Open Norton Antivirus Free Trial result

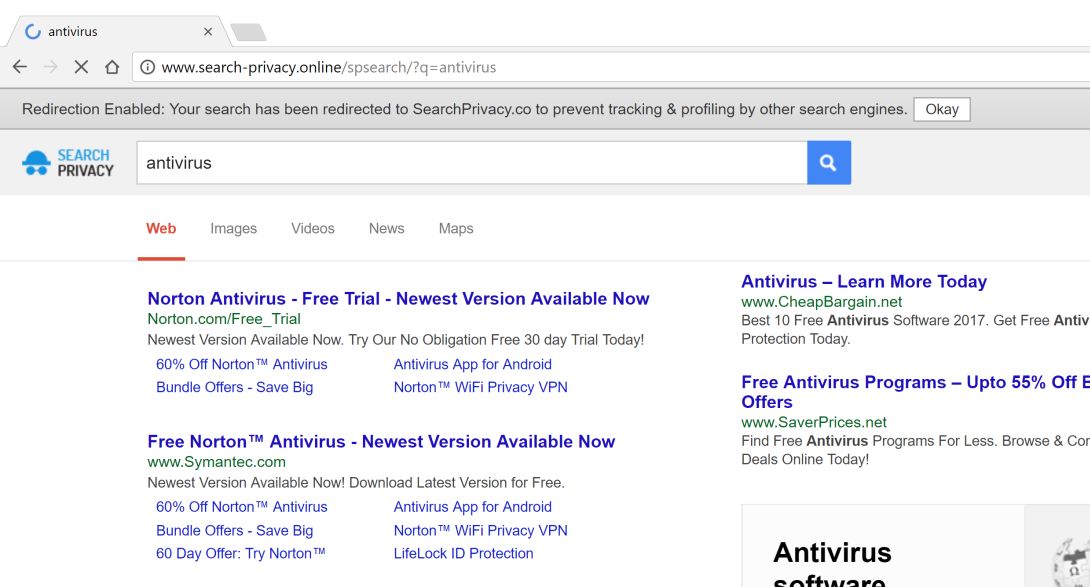pyautogui.click(x=398, y=298)
